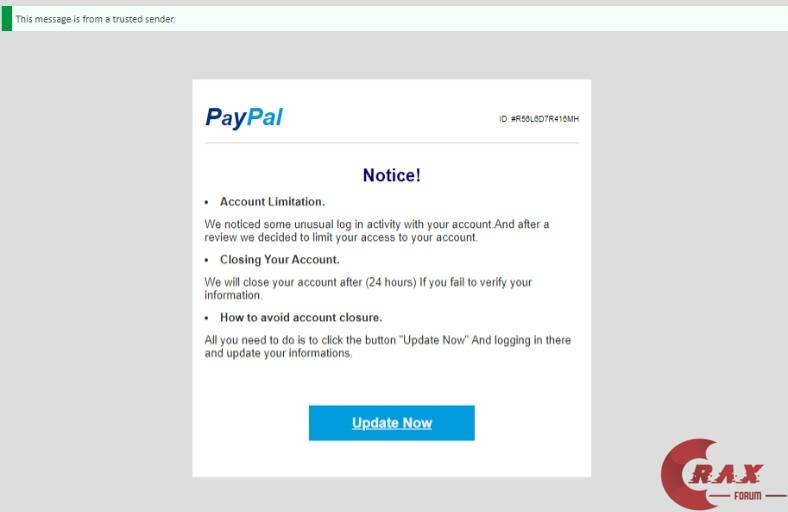788x512 pixels.
Task: Click the bullet before How to avoid
Action: 207,318
